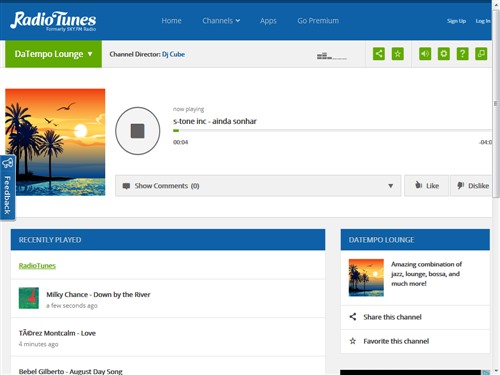Viewport: 500px width, 375px height.
Task: Open the Dj Cube channel director link
Action: 173,54
